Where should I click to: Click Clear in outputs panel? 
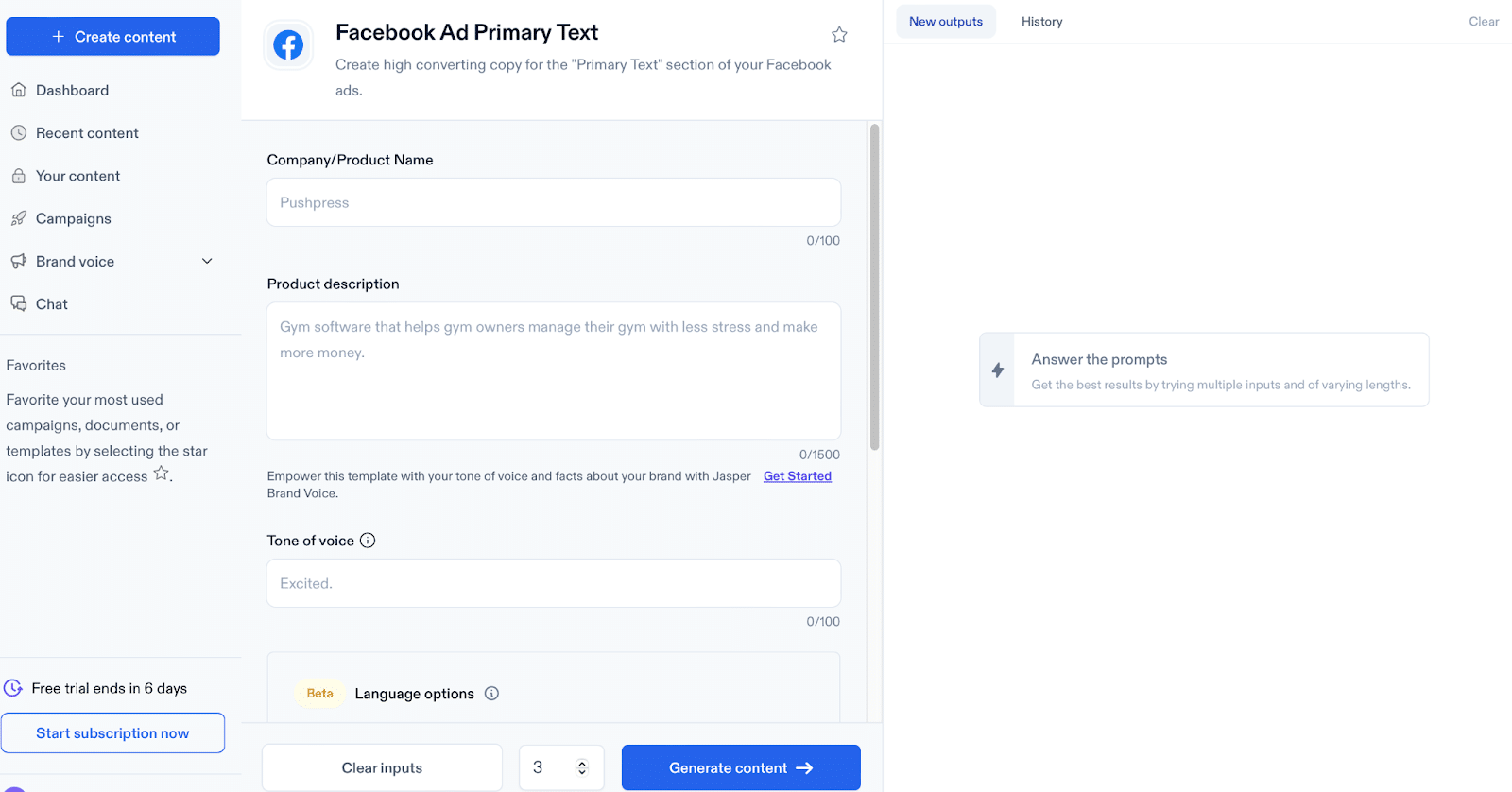[x=1484, y=21]
